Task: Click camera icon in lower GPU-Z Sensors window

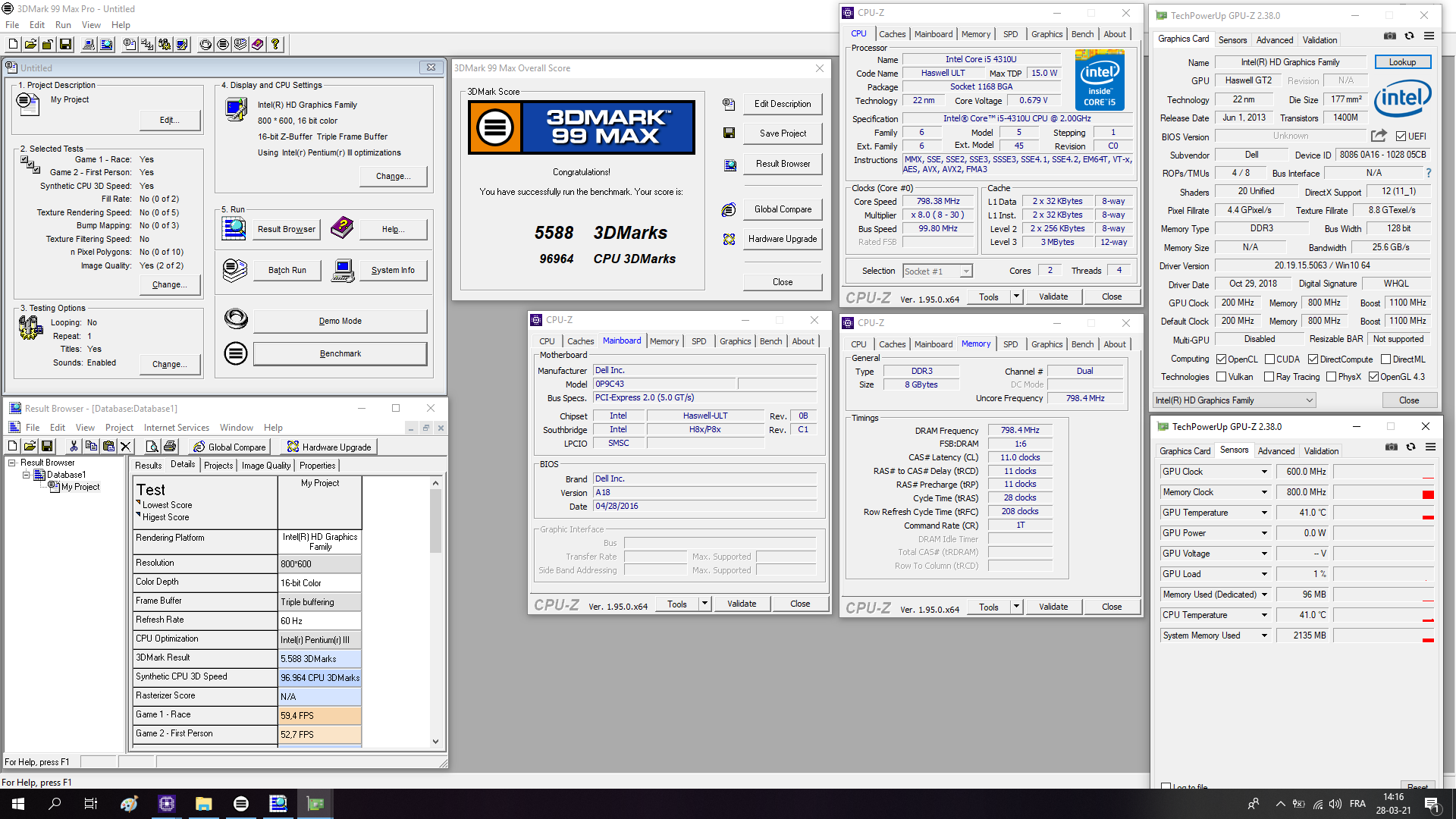Action: [x=1391, y=447]
